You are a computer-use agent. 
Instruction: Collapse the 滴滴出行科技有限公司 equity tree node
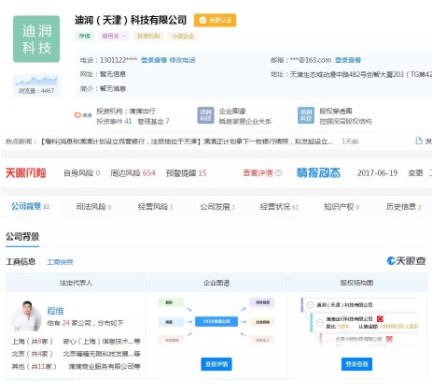point(320,322)
